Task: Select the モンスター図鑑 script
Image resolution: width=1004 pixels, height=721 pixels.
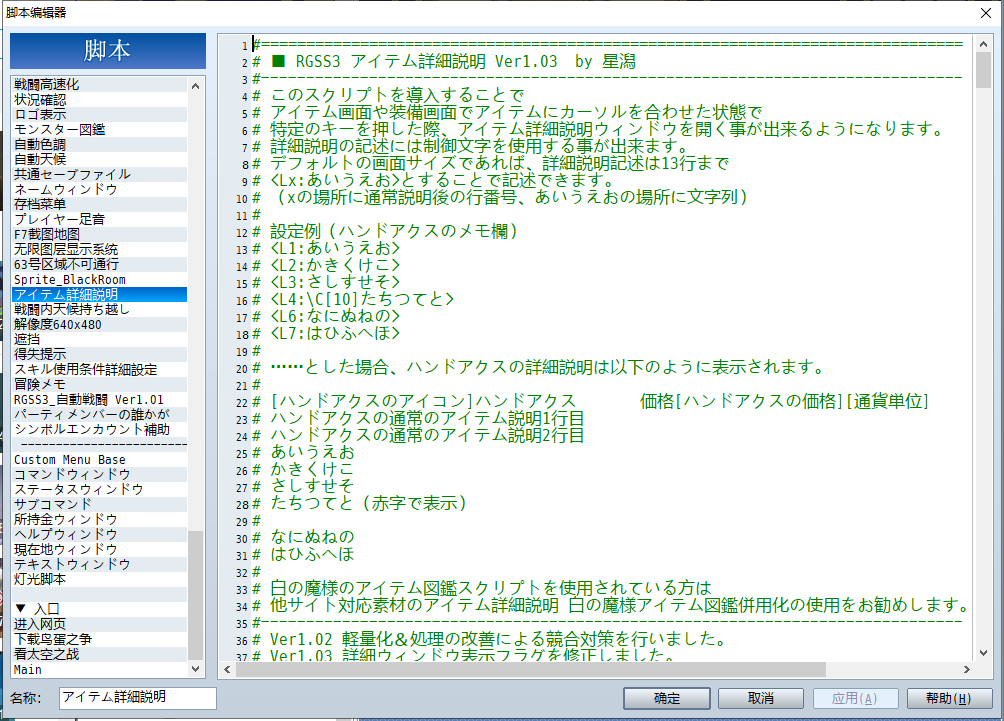Action: 100,129
